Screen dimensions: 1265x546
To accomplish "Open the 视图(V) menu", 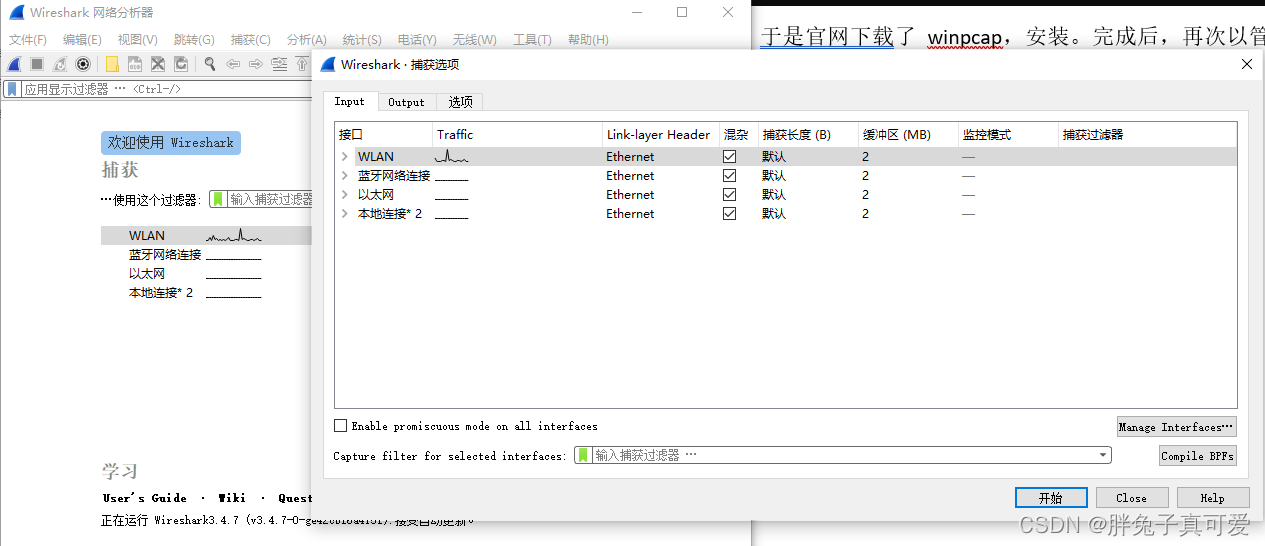I will point(138,40).
